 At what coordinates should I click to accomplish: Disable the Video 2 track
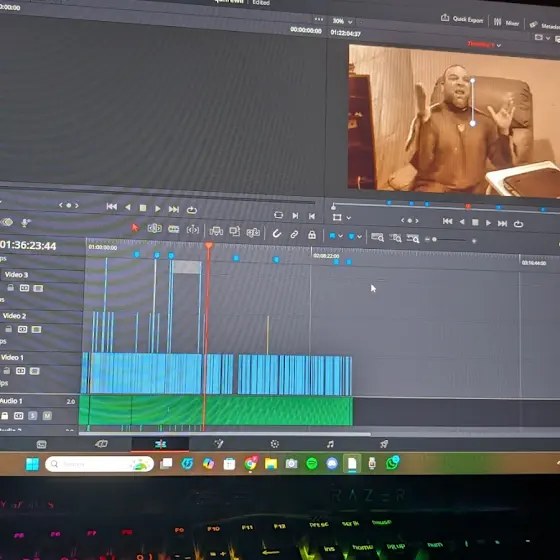pyautogui.click(x=36, y=329)
